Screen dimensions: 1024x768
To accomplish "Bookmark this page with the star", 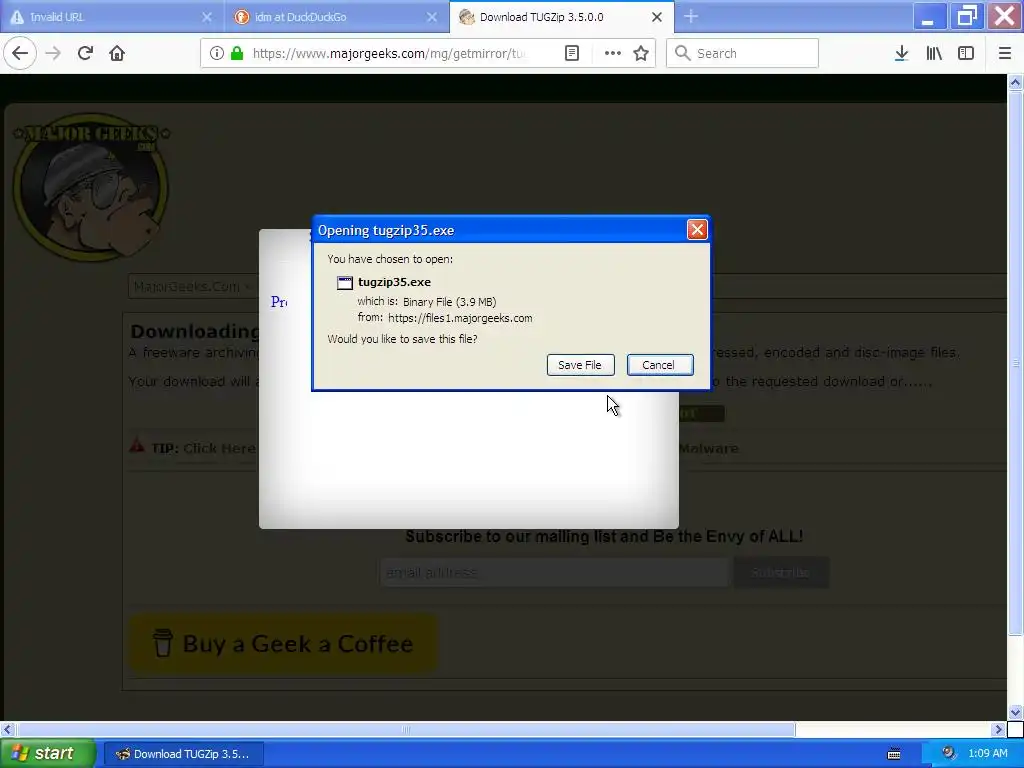I will click(x=641, y=54).
